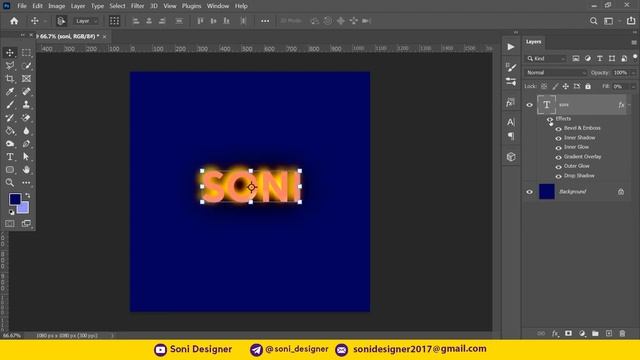The height and width of the screenshot is (360, 640).
Task: Go to Home screen icon
Action: point(14,21)
